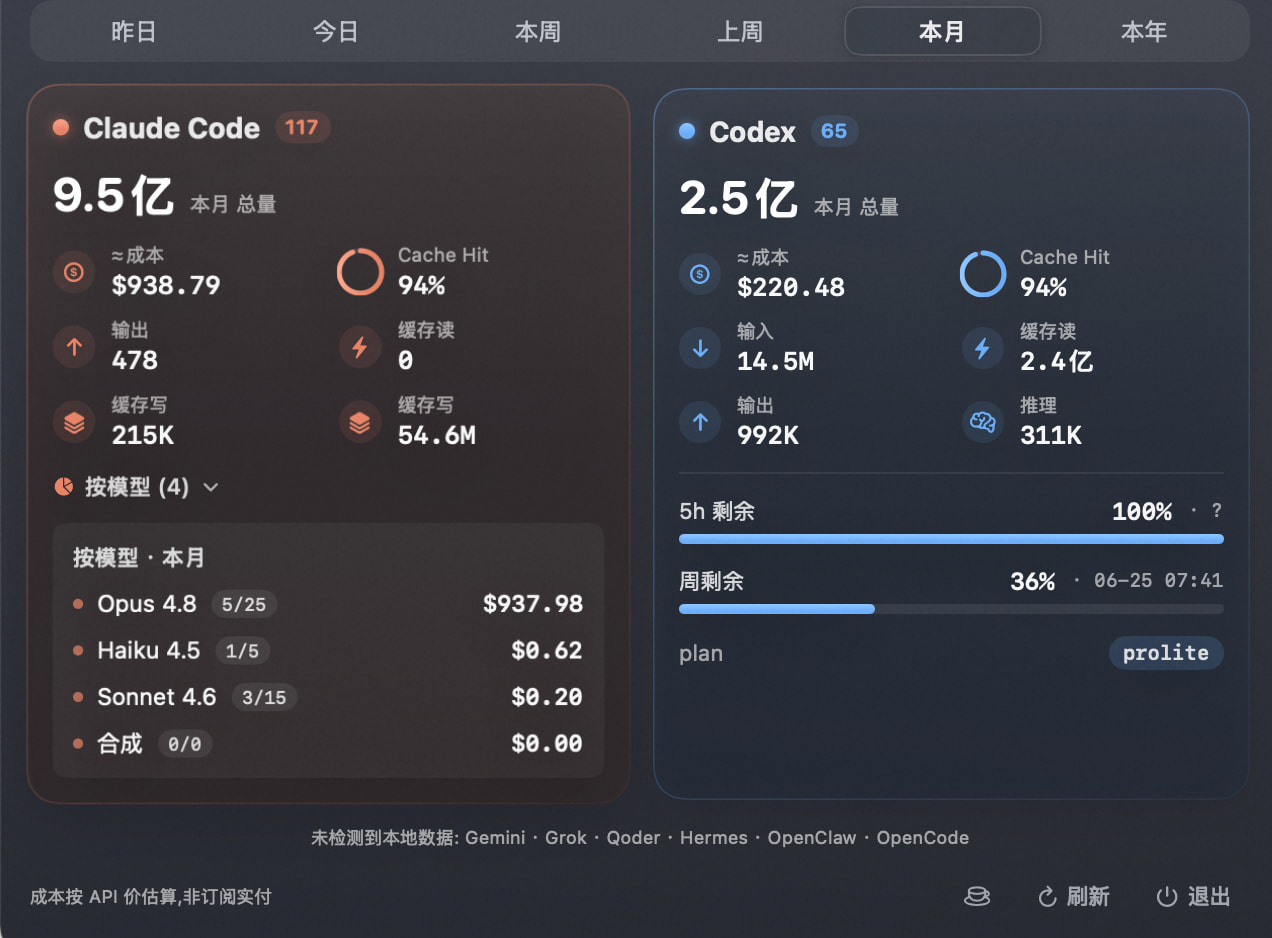
Task: Collapse the 按模型 (4) section chevron
Action: tap(210, 487)
